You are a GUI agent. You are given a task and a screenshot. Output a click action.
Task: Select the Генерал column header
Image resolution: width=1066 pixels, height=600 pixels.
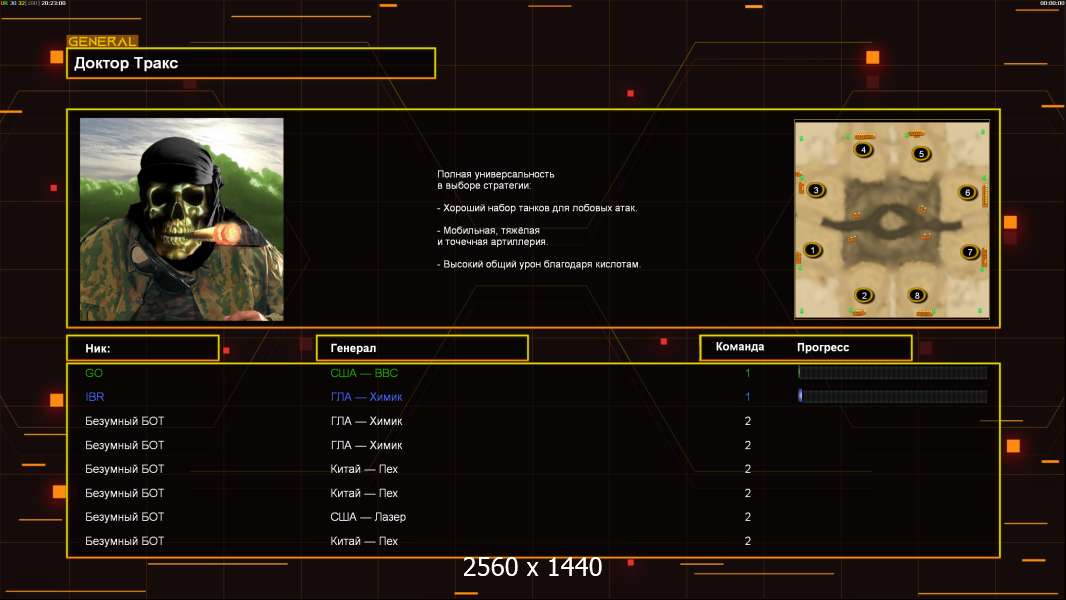(421, 348)
